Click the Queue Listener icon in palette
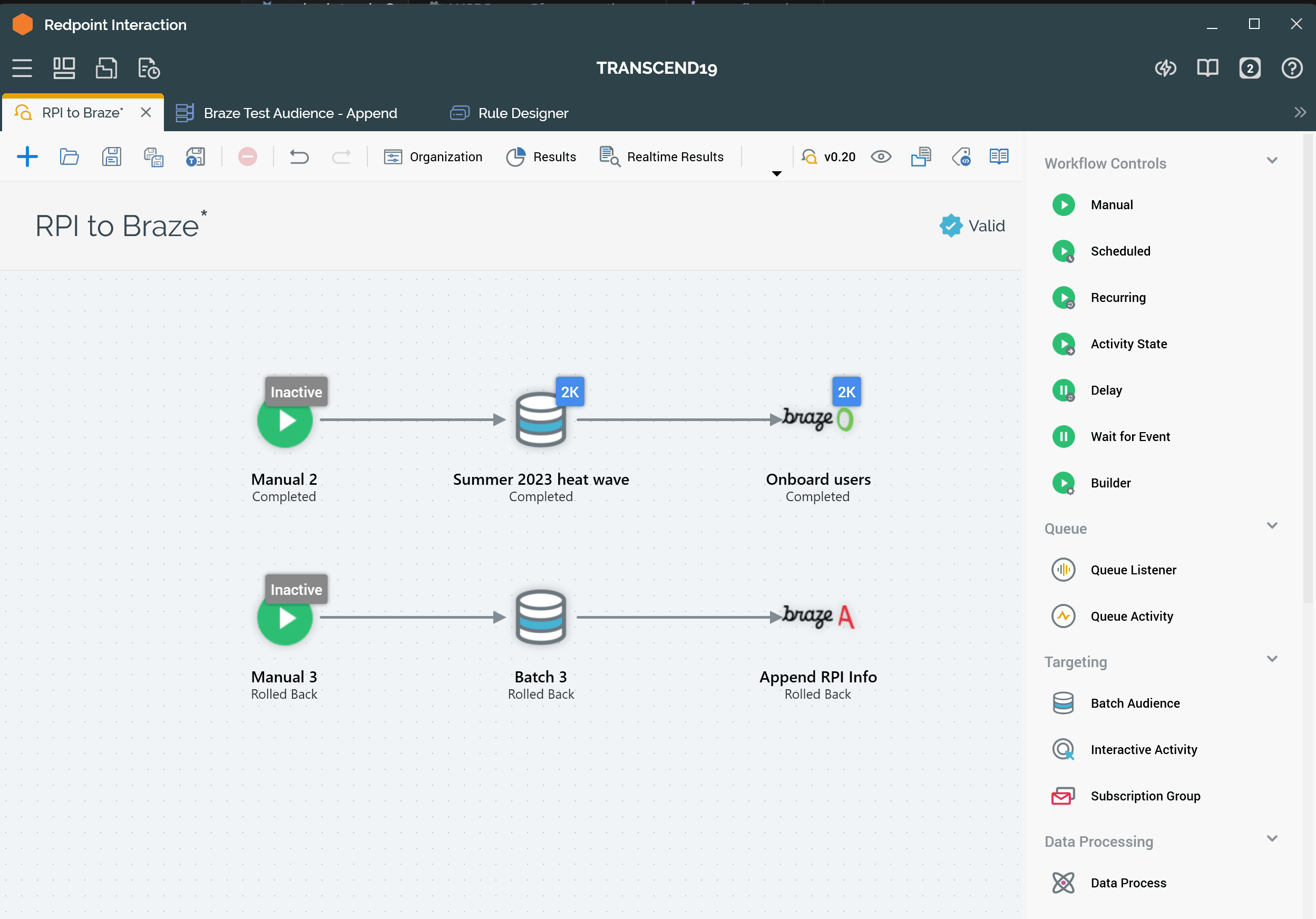 coord(1063,570)
